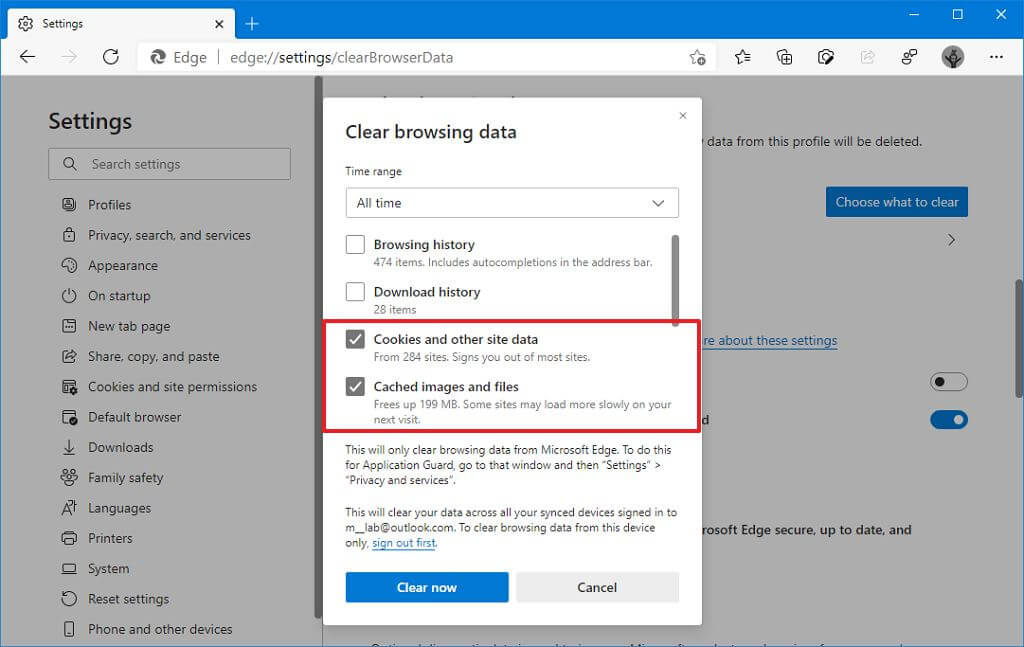The width and height of the screenshot is (1024, 647).
Task: Click the Appearance label in sidebar
Action: [x=123, y=265]
